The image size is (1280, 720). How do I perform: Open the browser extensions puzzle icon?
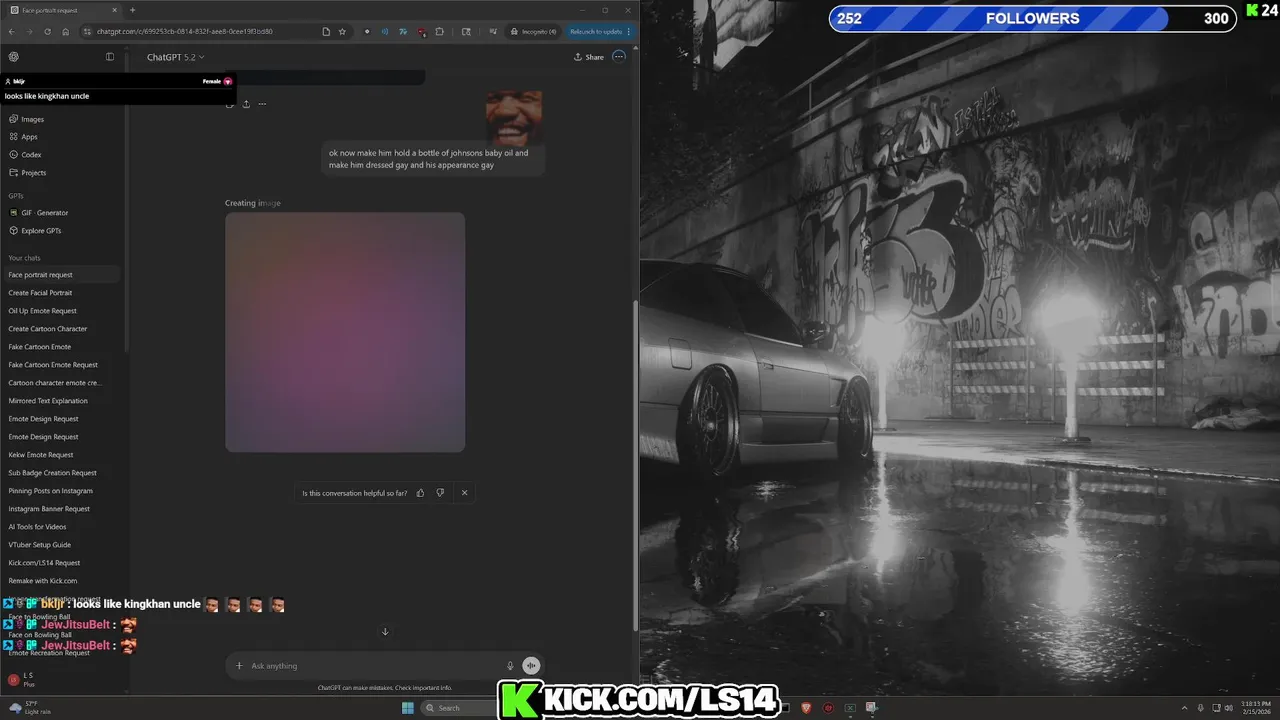click(440, 31)
